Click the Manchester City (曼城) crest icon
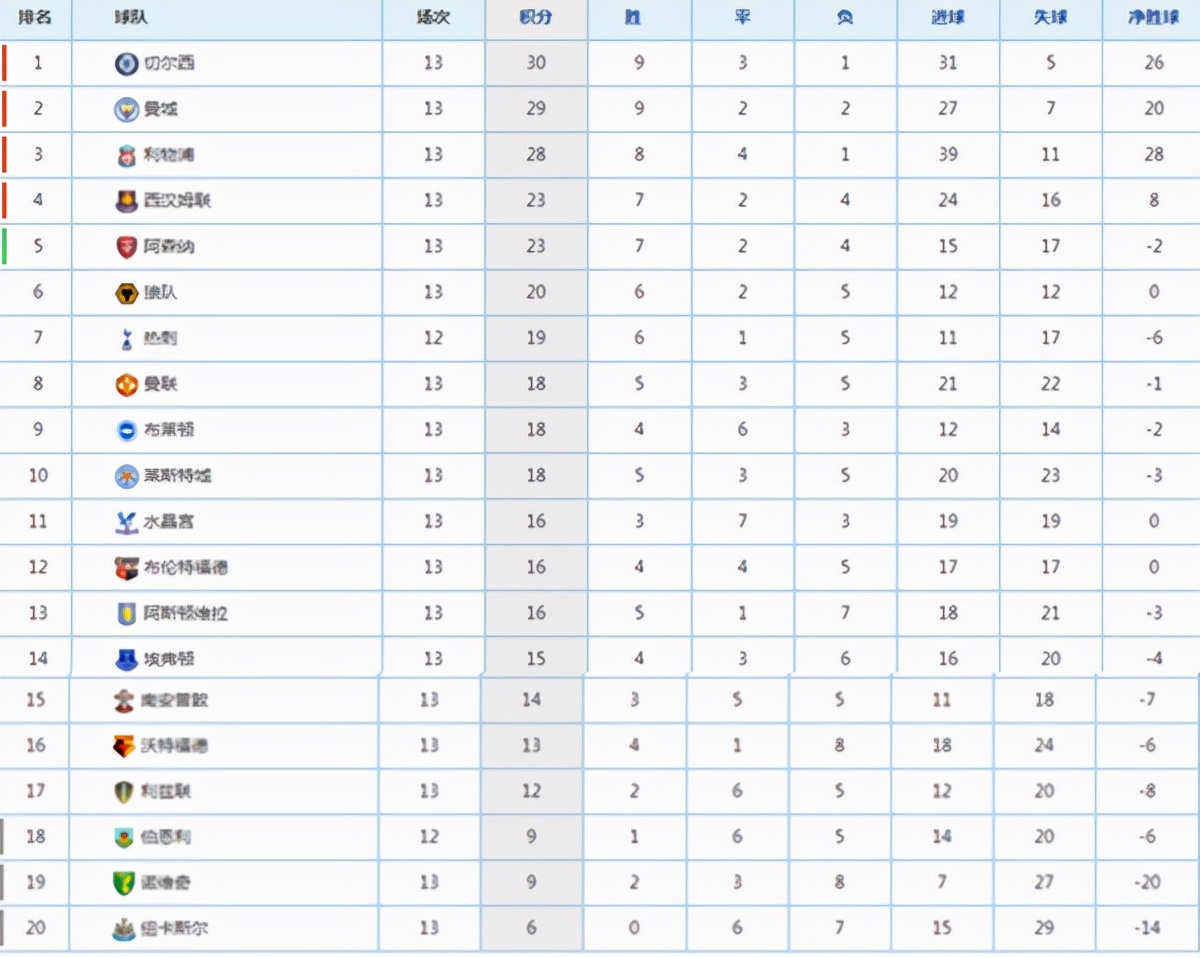 coord(126,109)
